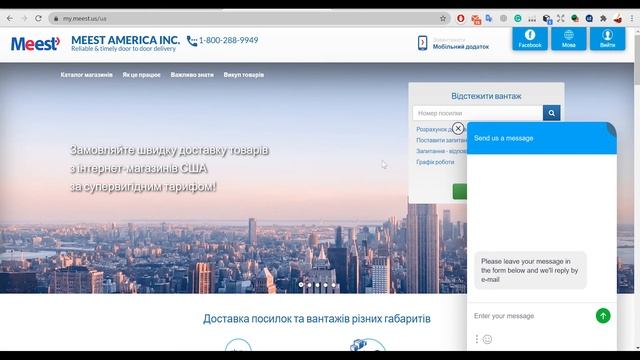Image resolution: width=640 pixels, height=360 pixels.
Task: Click the user account login button
Action: [x=607, y=38]
